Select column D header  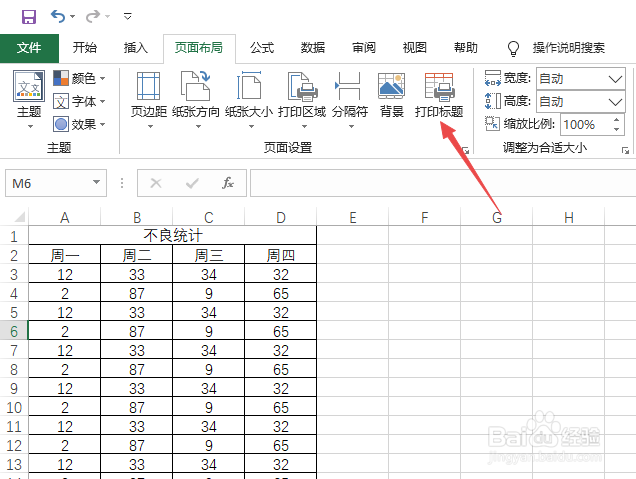281,217
